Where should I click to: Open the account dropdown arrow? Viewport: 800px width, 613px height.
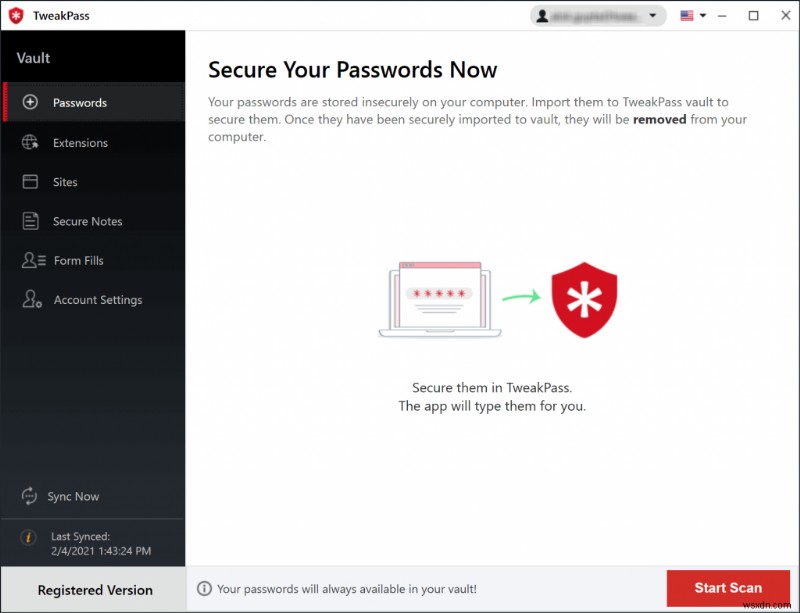(x=653, y=15)
